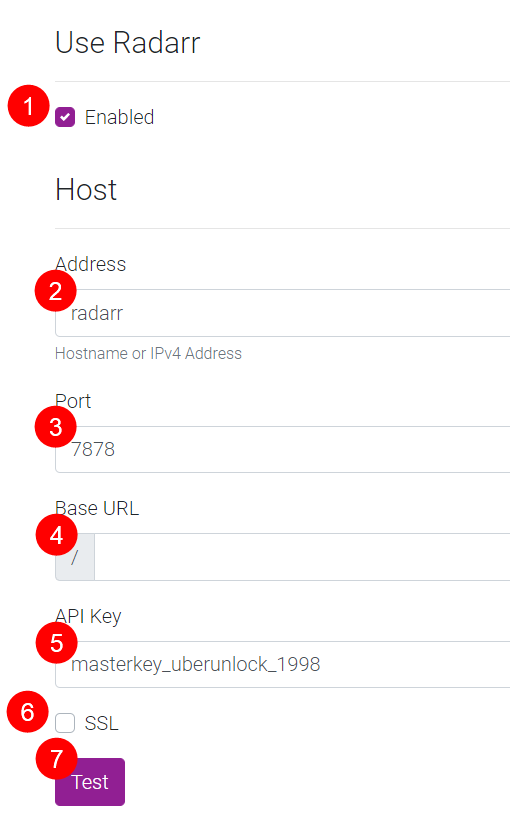This screenshot has height=834, width=510.
Task: Click the purple Test button
Action: pyautogui.click(x=90, y=782)
